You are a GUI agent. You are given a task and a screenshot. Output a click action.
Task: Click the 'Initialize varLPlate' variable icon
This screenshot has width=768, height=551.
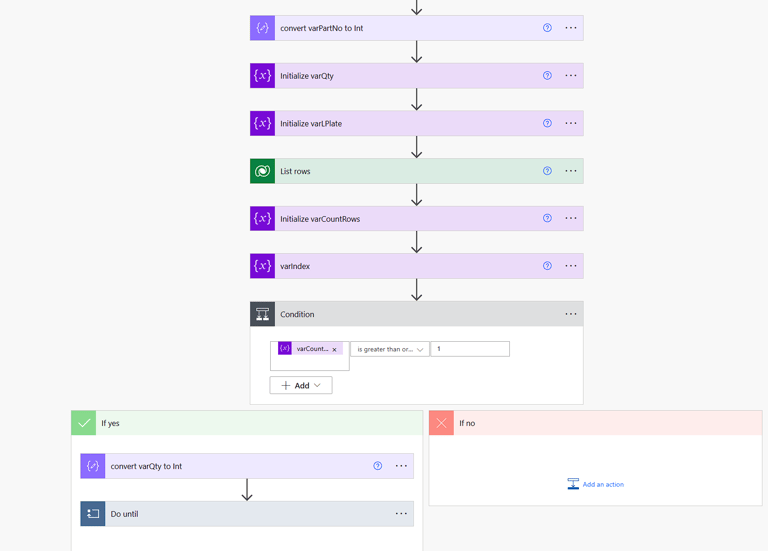coord(263,123)
